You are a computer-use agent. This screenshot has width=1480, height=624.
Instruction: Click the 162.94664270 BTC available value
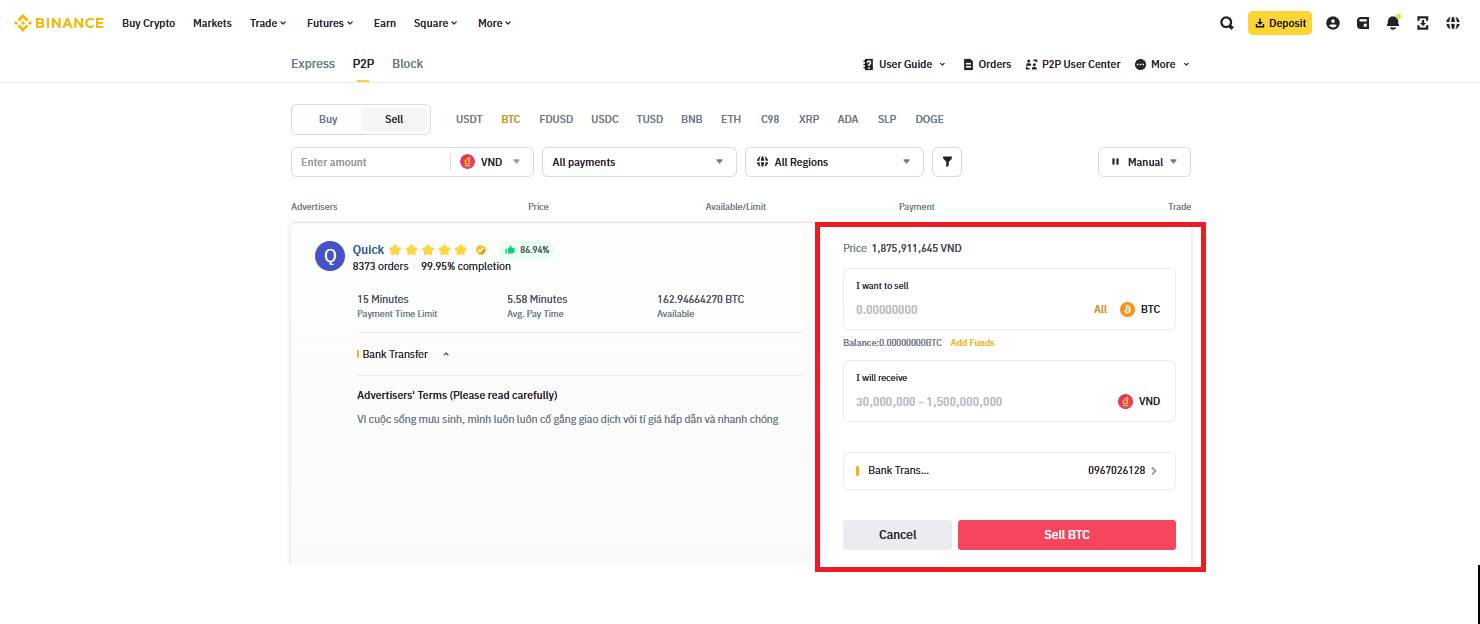click(x=700, y=300)
